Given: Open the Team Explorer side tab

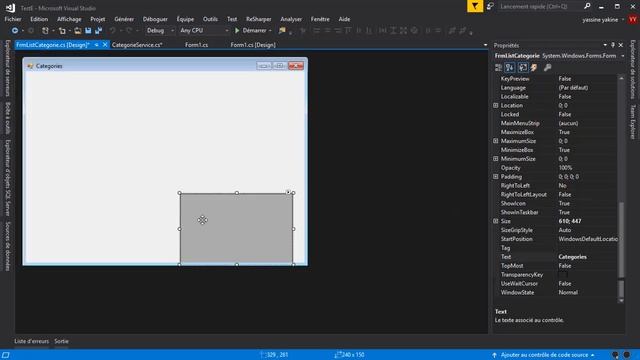Looking at the screenshot, I should (633, 122).
